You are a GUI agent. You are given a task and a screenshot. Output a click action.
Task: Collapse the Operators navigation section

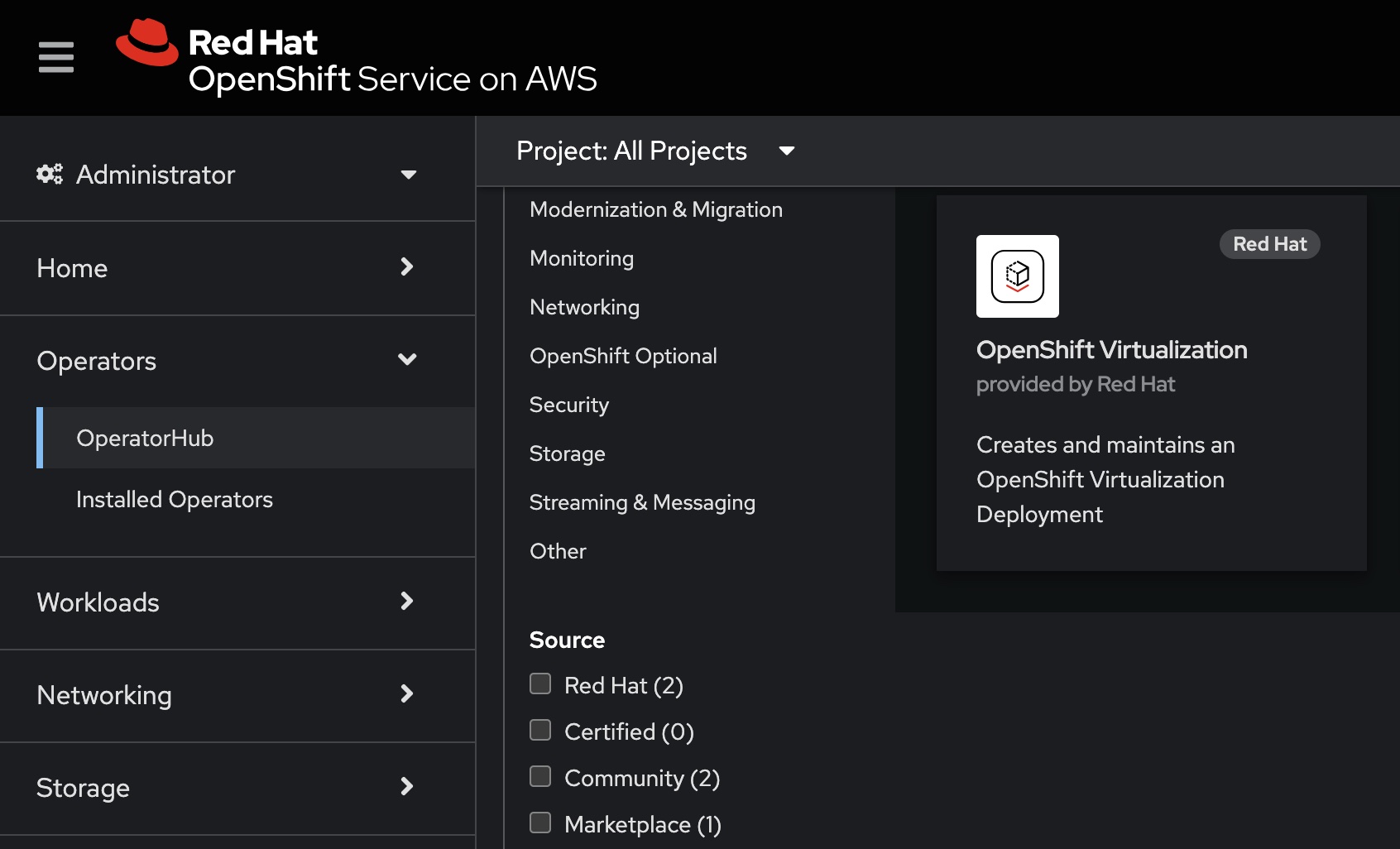coord(406,360)
